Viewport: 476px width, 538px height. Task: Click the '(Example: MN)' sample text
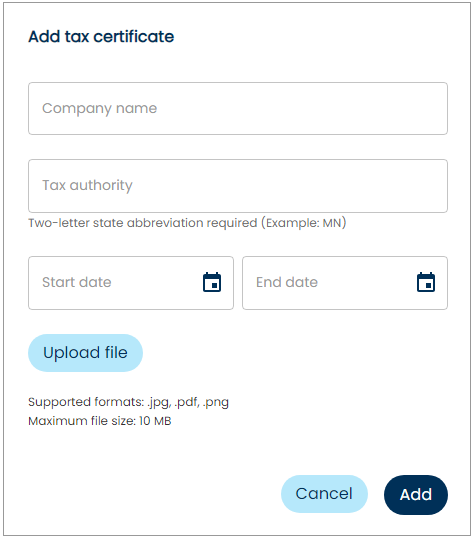pos(304,223)
